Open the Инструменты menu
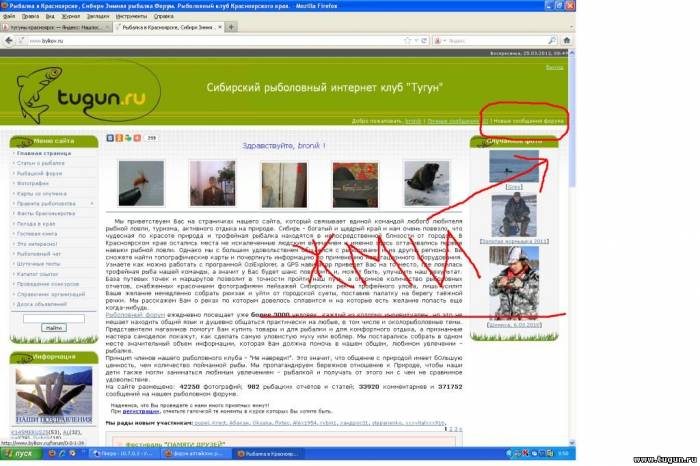 tap(131, 16)
